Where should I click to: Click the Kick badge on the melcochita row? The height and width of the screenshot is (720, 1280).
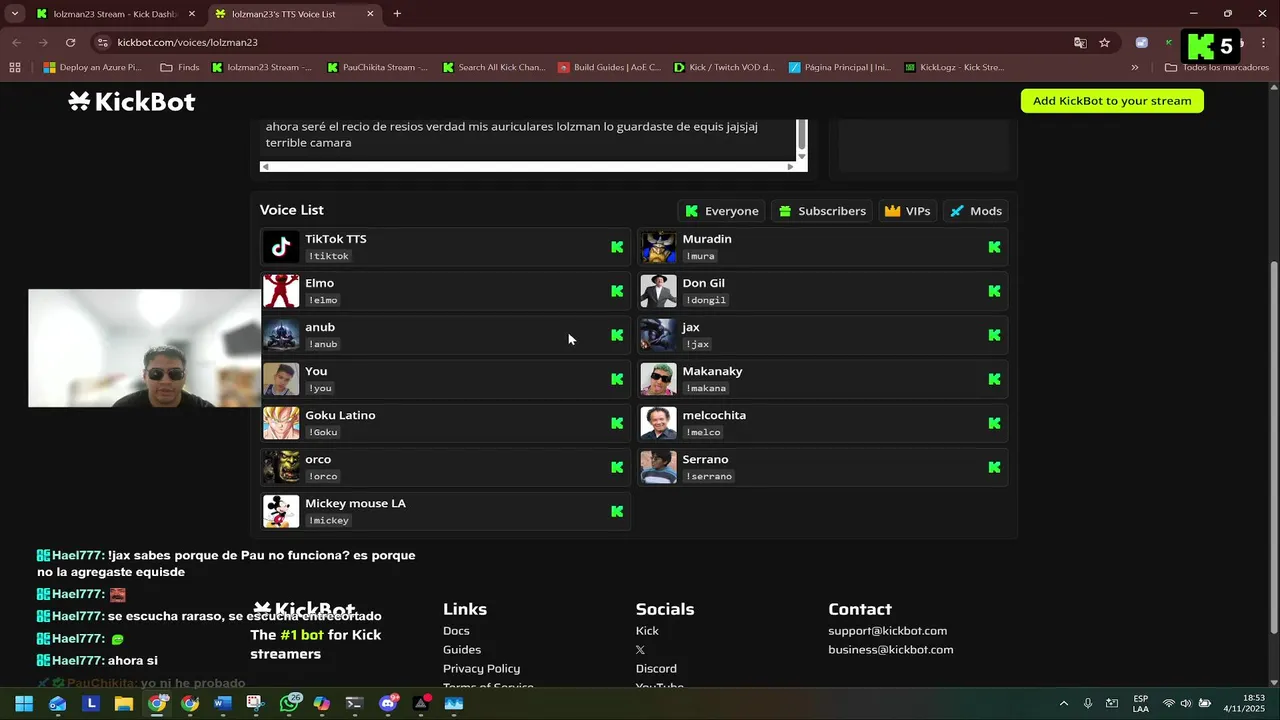pos(994,423)
